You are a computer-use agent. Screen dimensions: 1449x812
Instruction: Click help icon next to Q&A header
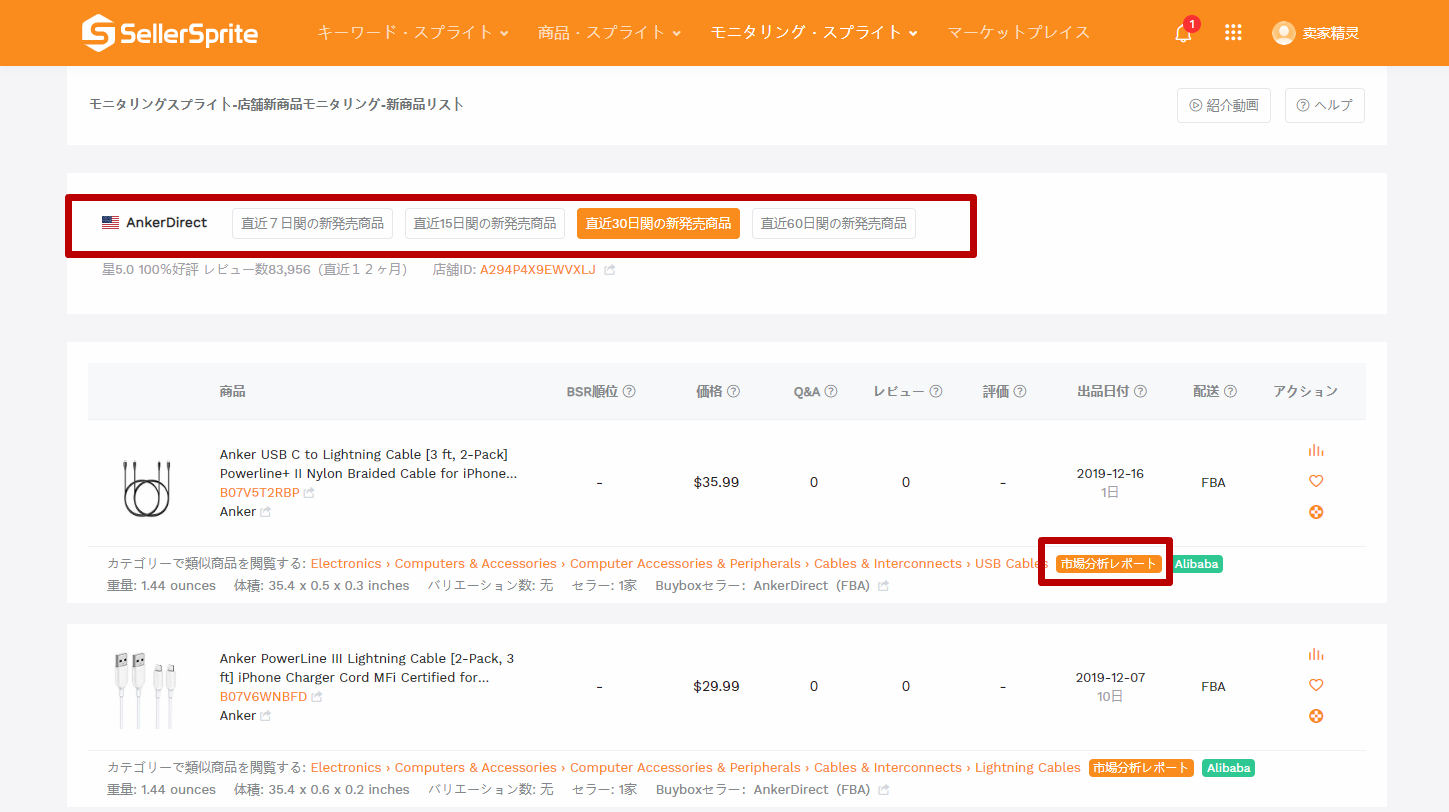(830, 392)
